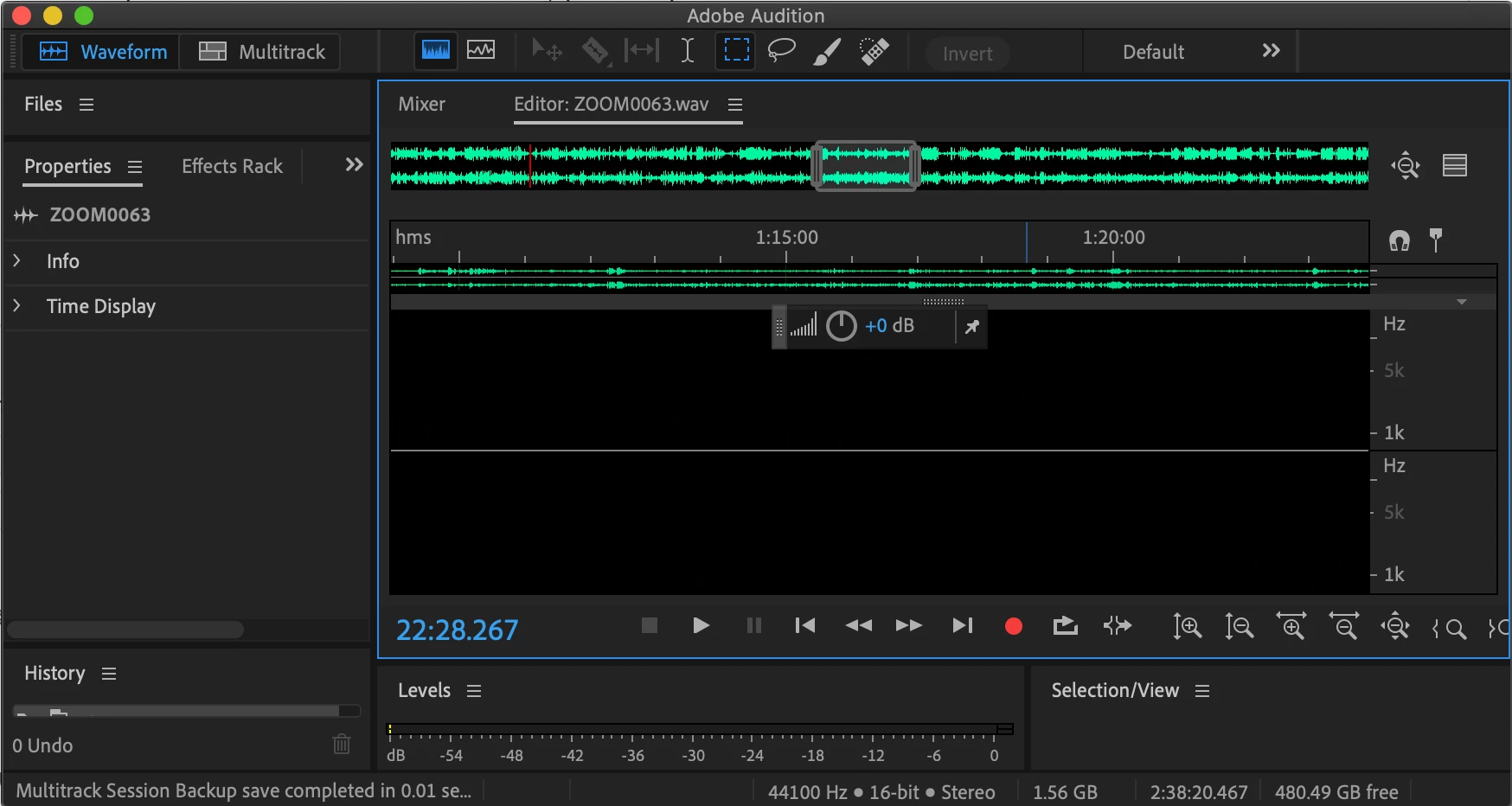Select the Marquee Selection tool
Viewport: 1512px width, 806px height.
[736, 50]
